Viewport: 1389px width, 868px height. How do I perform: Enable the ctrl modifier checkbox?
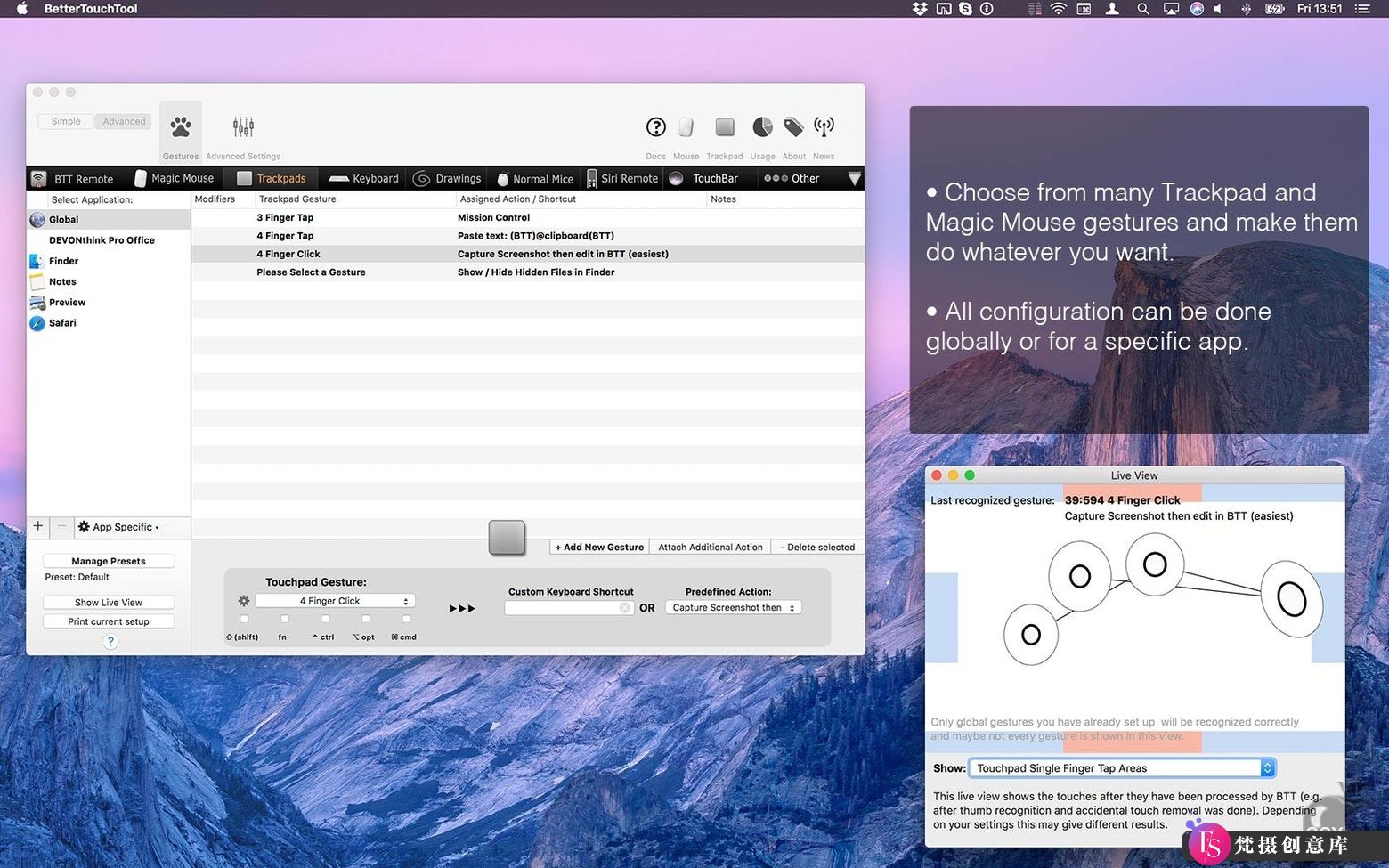coord(325,619)
